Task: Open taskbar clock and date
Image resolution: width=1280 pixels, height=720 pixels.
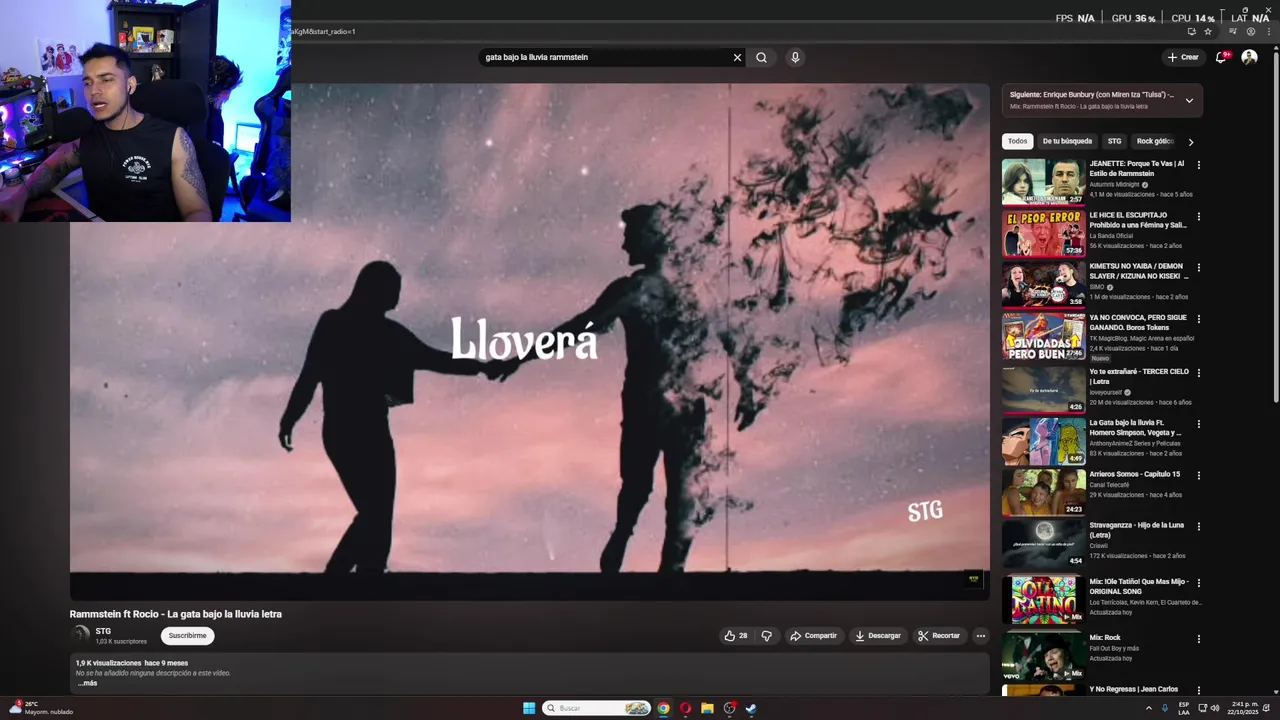Action: 1245,708
